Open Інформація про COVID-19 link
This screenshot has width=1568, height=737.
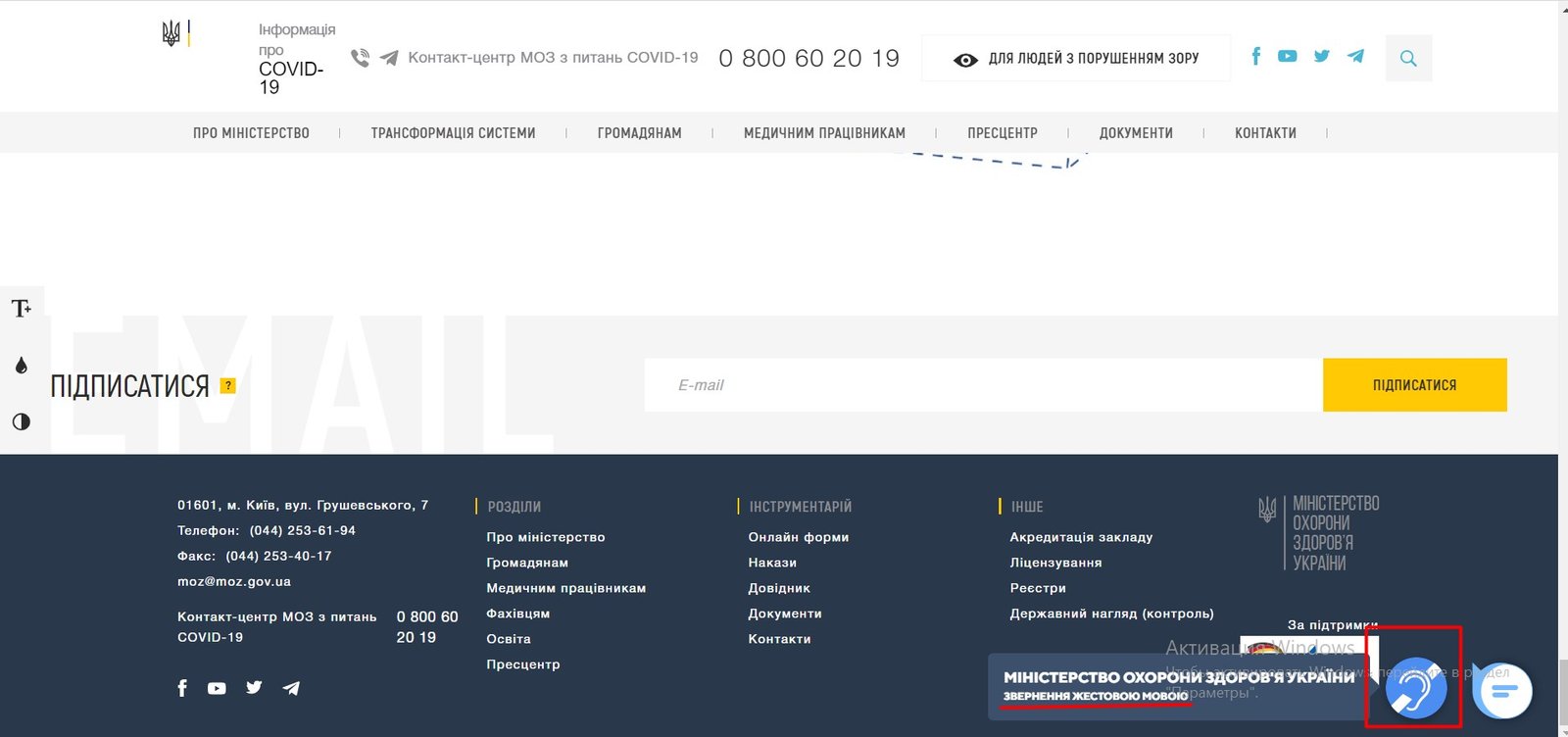pos(296,58)
